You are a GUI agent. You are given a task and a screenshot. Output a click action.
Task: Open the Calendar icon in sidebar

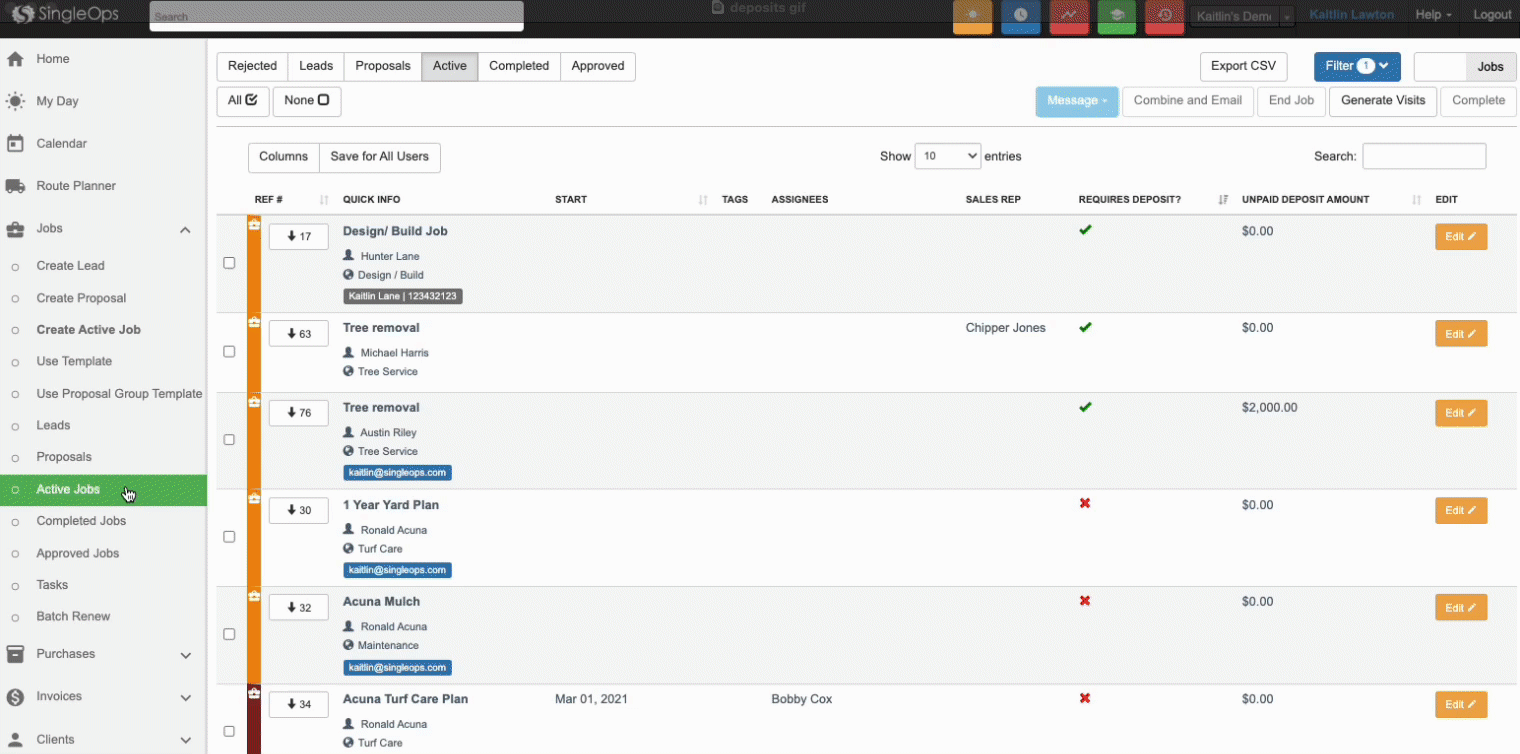pyautogui.click(x=15, y=143)
